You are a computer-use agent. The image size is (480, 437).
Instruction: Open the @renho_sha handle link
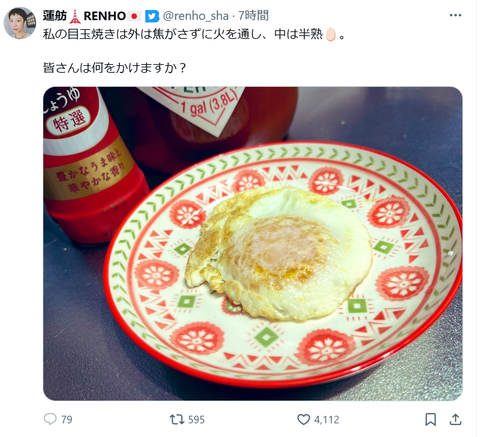(196, 16)
